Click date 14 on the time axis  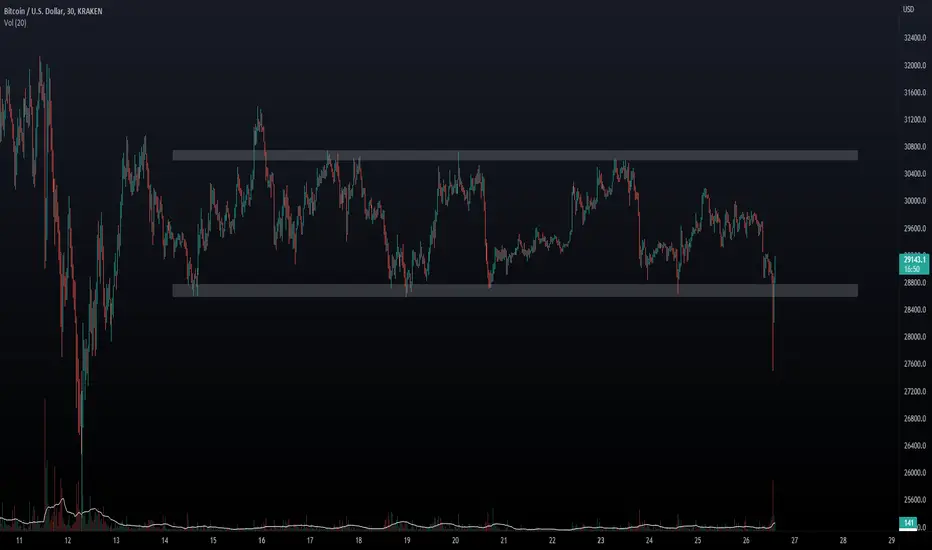(x=165, y=540)
